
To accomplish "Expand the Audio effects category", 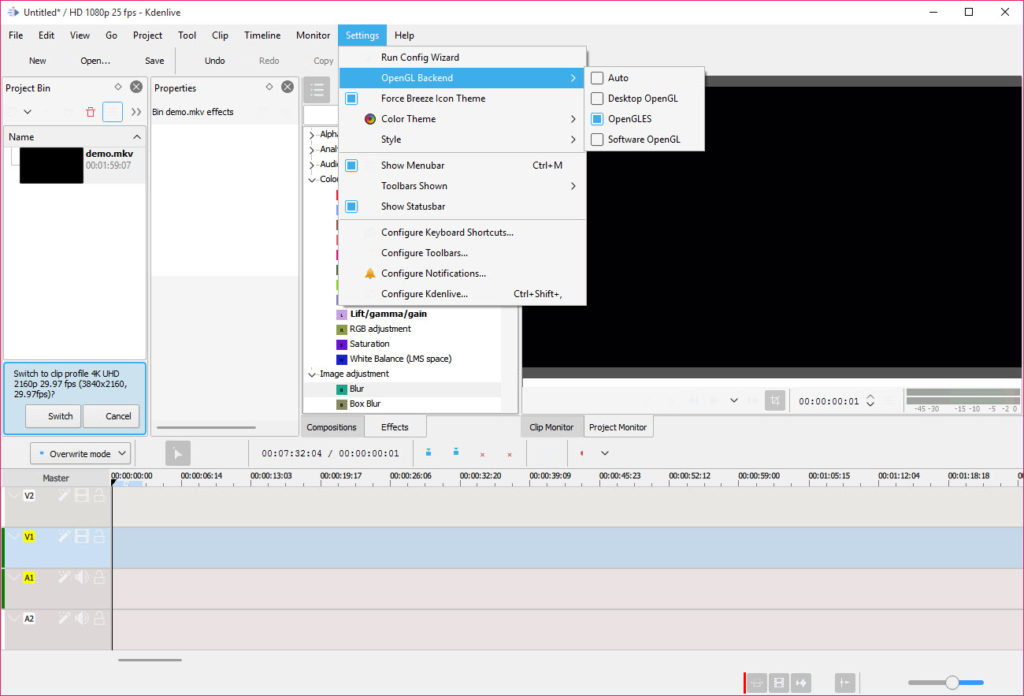I will pyautogui.click(x=312, y=165).
